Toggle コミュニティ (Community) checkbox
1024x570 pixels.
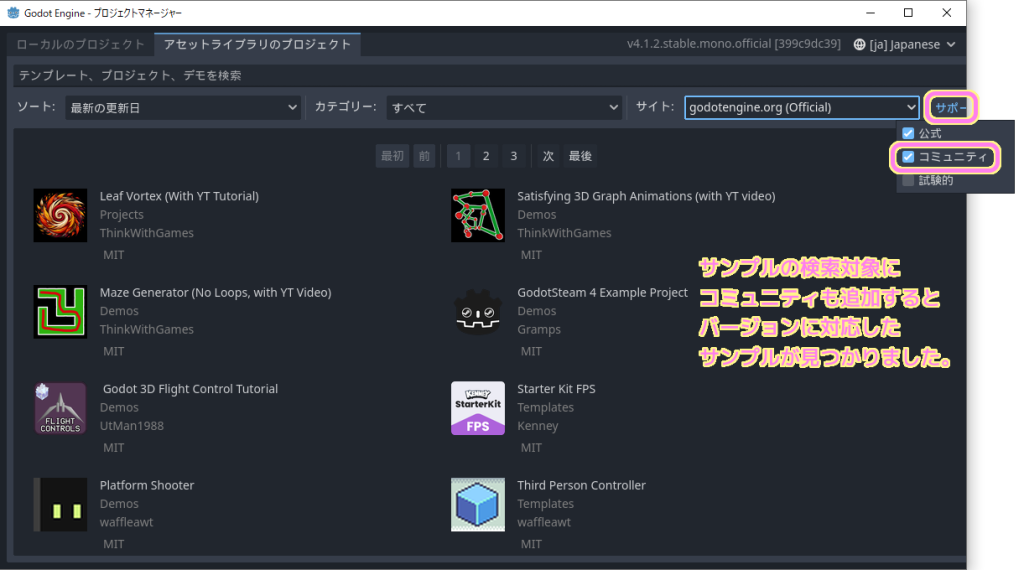908,157
